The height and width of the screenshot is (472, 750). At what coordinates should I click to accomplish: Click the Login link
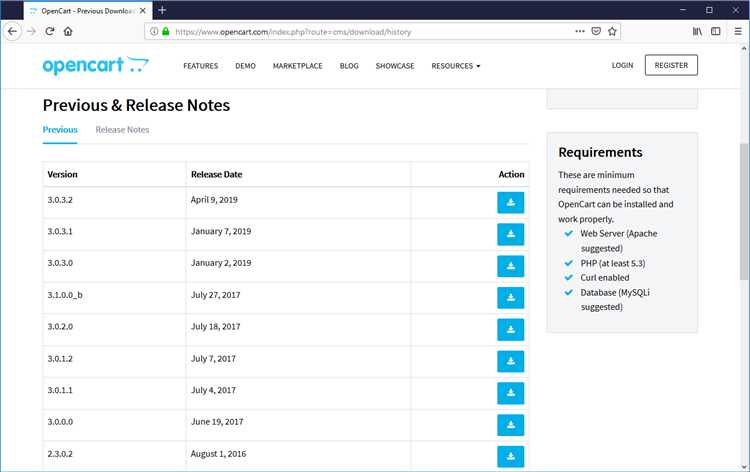coord(622,65)
